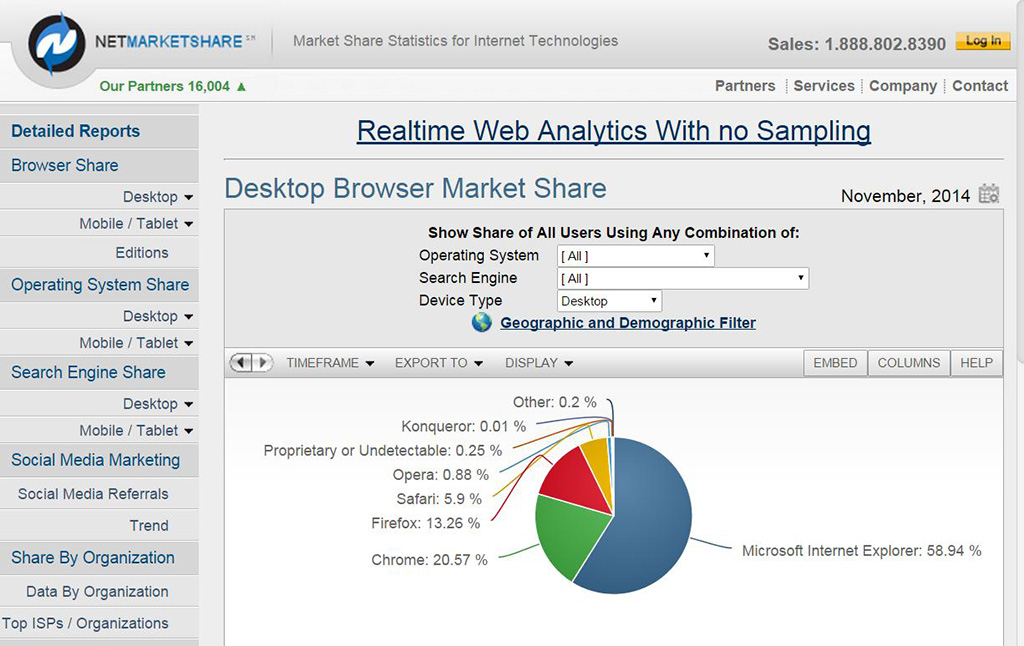1024x646 pixels.
Task: Click the COLUMNS button
Action: coord(909,363)
